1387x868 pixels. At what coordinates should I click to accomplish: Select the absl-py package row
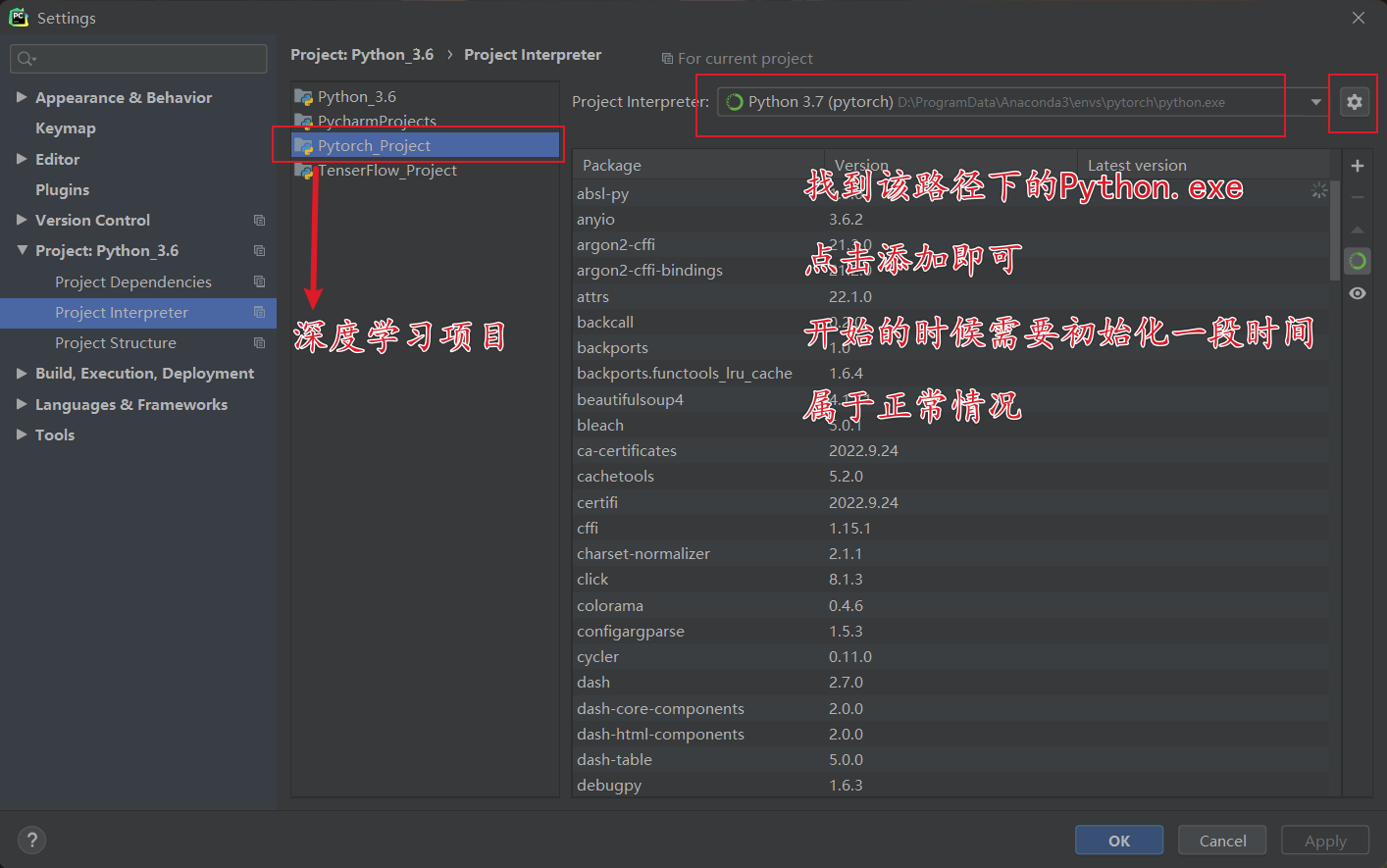[950, 193]
